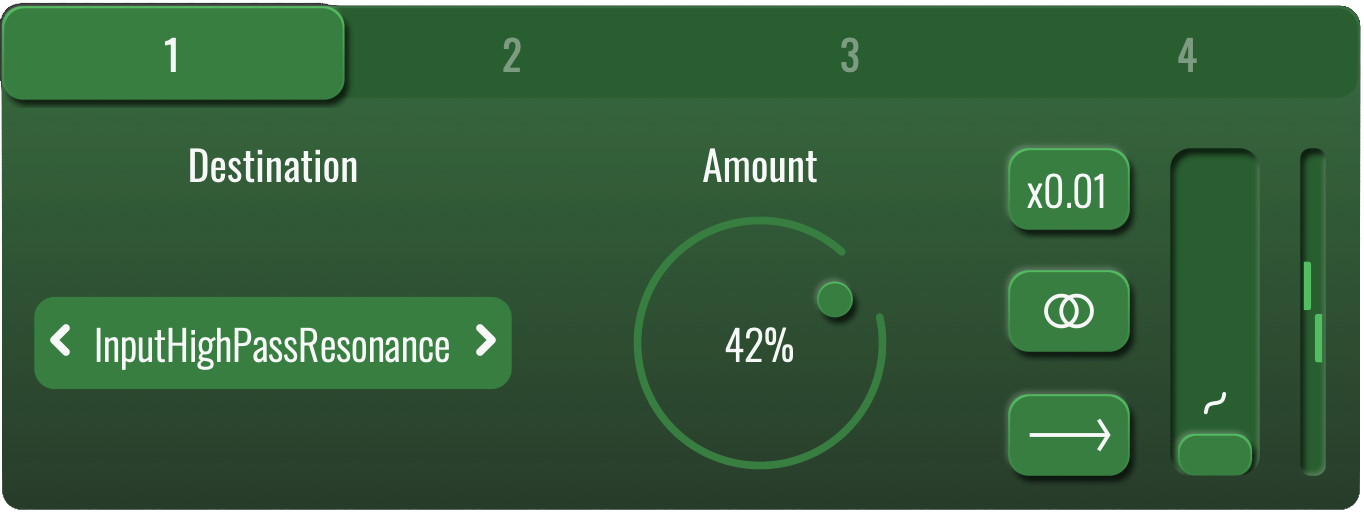Image resolution: width=1364 pixels, height=512 pixels.
Task: Click the upper green segment in level meter
Action: point(1307,286)
